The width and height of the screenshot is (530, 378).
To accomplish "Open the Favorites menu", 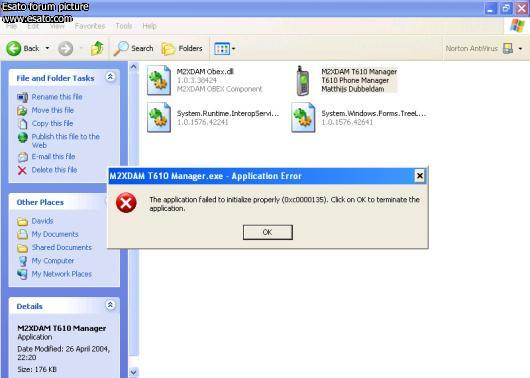I will point(90,26).
